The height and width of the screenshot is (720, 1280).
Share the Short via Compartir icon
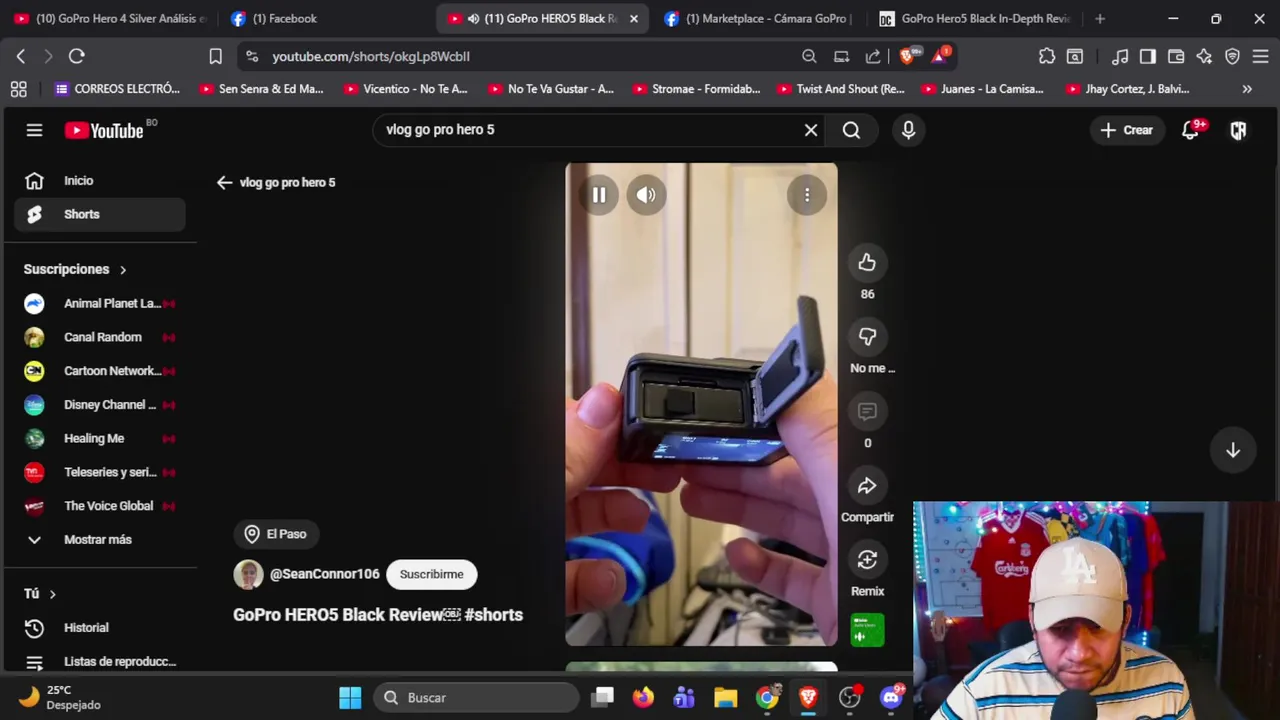click(867, 486)
